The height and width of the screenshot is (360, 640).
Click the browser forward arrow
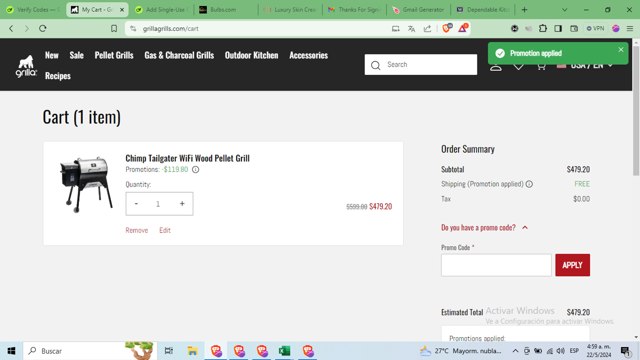(x=27, y=29)
